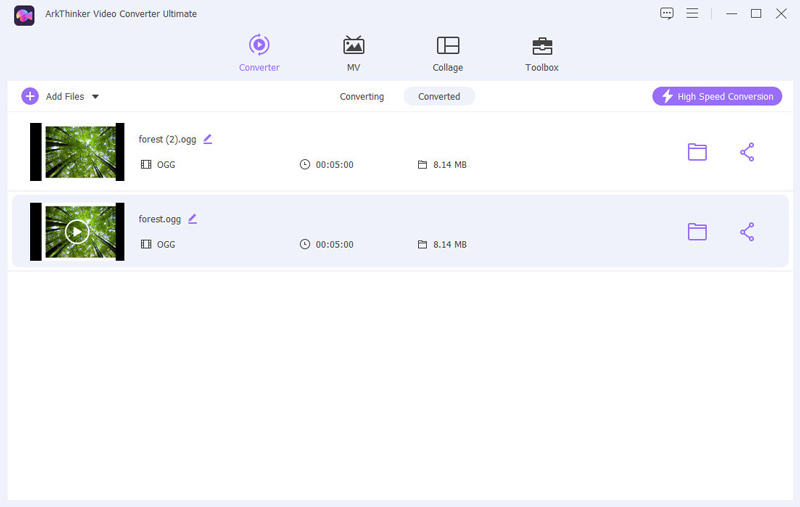Enable High Speed Conversion
800x507 pixels.
click(717, 96)
